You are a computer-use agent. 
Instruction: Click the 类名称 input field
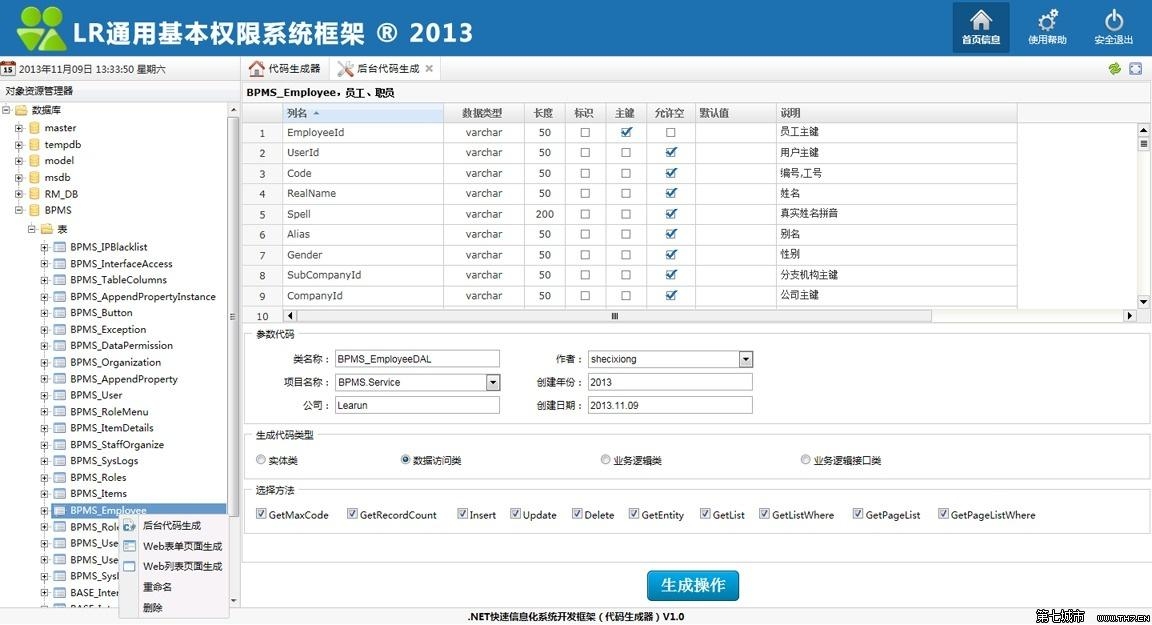pyautogui.click(x=416, y=359)
